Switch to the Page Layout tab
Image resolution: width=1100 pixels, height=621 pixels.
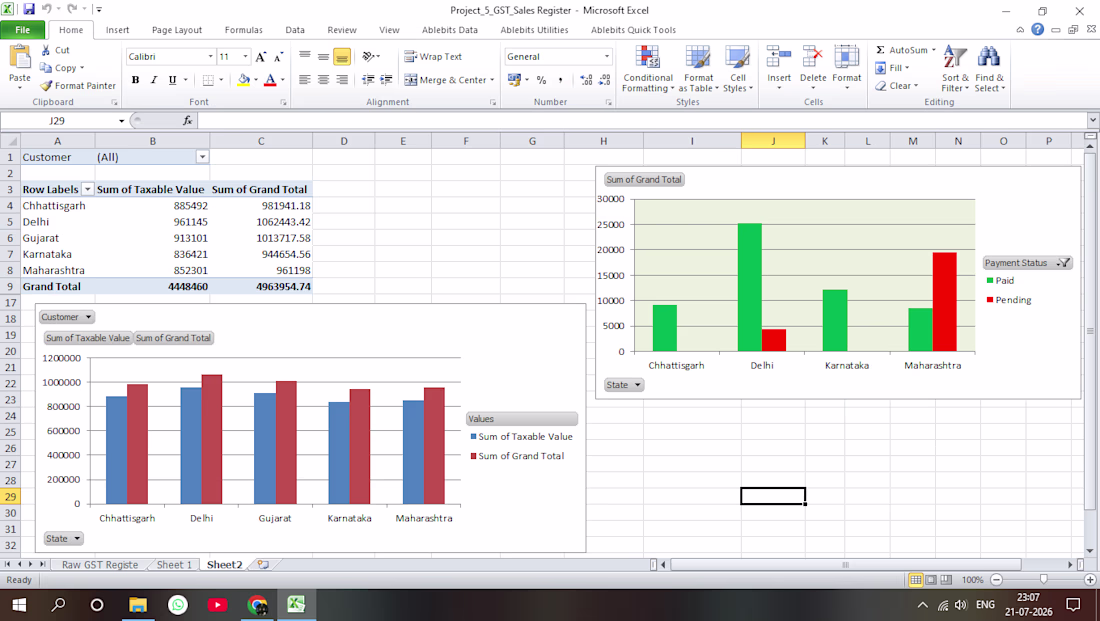pos(177,30)
